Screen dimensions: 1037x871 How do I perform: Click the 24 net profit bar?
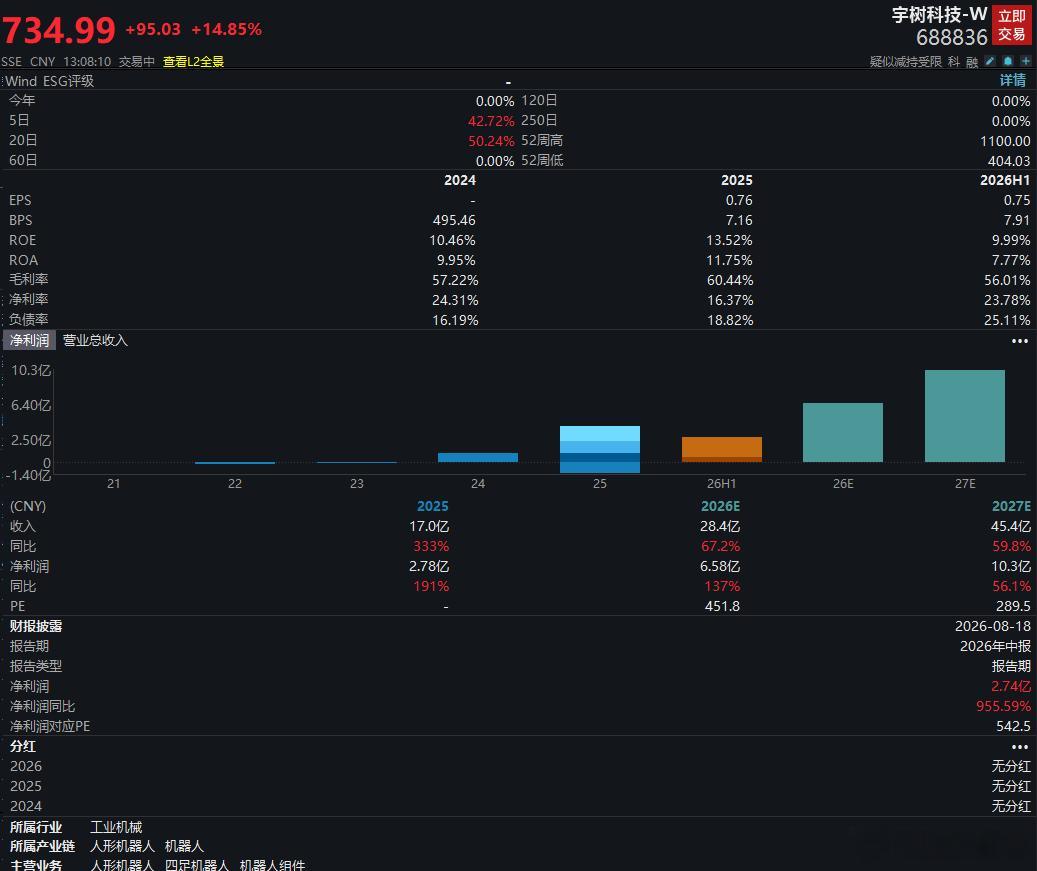[477, 457]
